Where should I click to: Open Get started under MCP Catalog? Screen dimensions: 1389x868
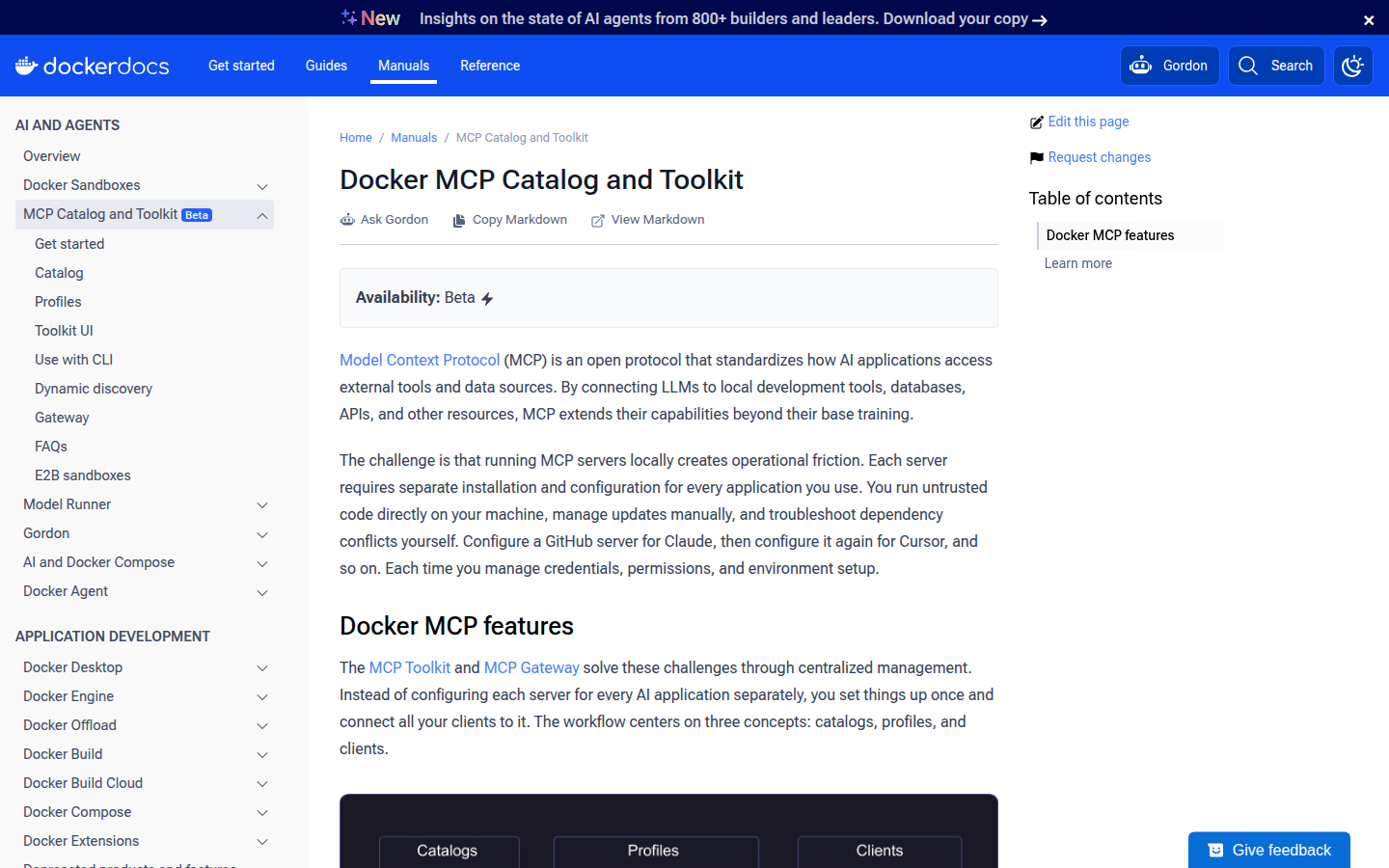(x=69, y=244)
